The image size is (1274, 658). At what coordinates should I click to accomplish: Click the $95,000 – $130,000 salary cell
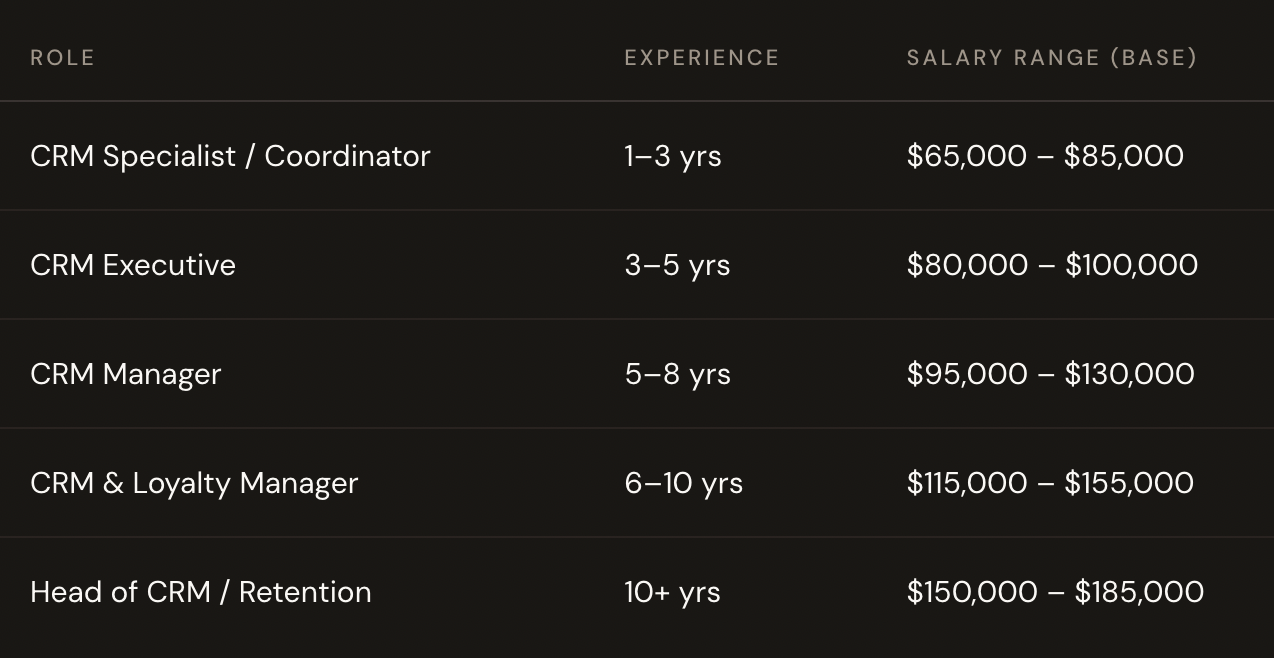1050,374
